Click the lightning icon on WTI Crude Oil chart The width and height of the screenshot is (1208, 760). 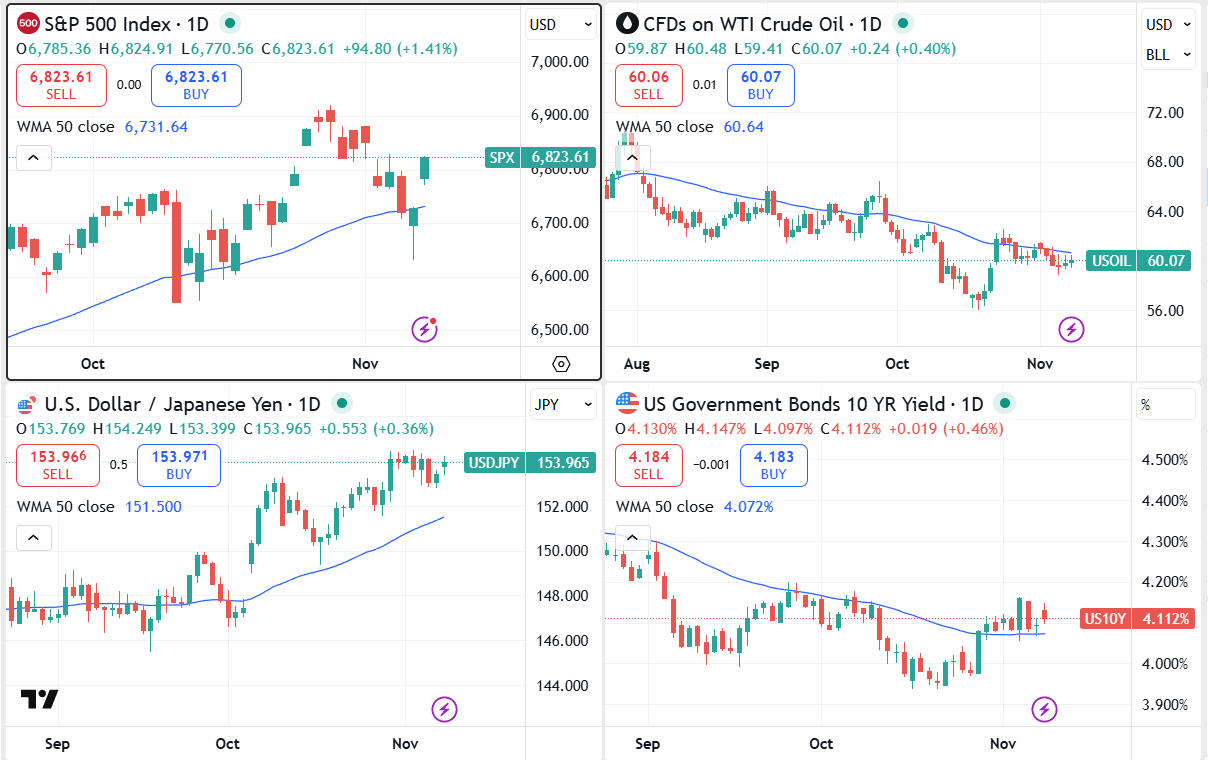point(1072,328)
